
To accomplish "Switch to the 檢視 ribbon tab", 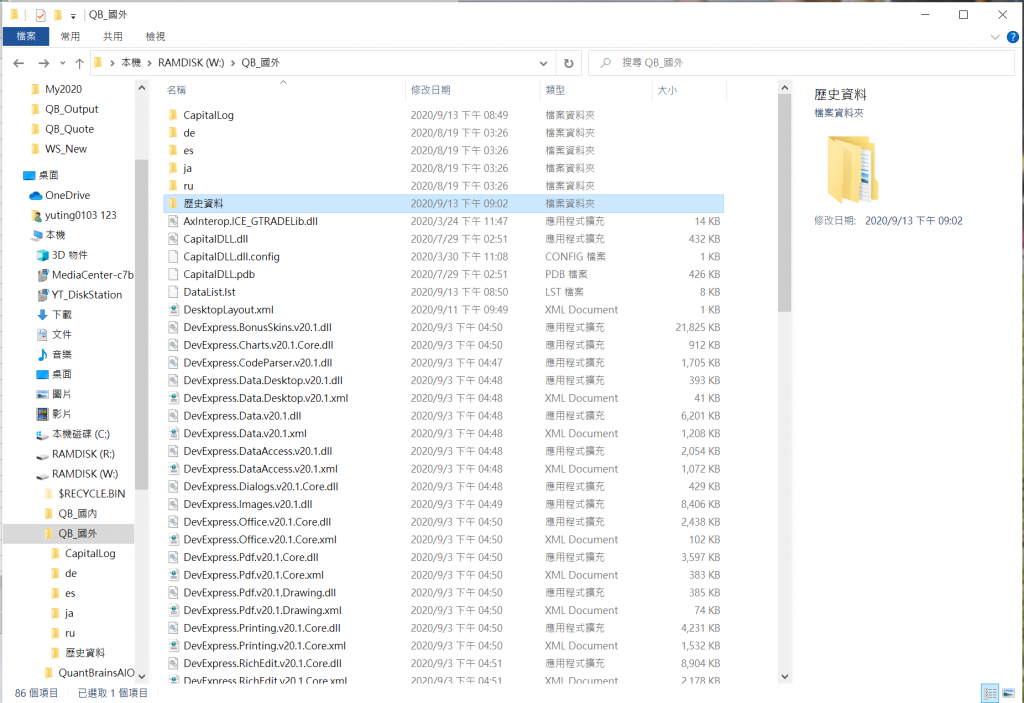I will (x=155, y=36).
